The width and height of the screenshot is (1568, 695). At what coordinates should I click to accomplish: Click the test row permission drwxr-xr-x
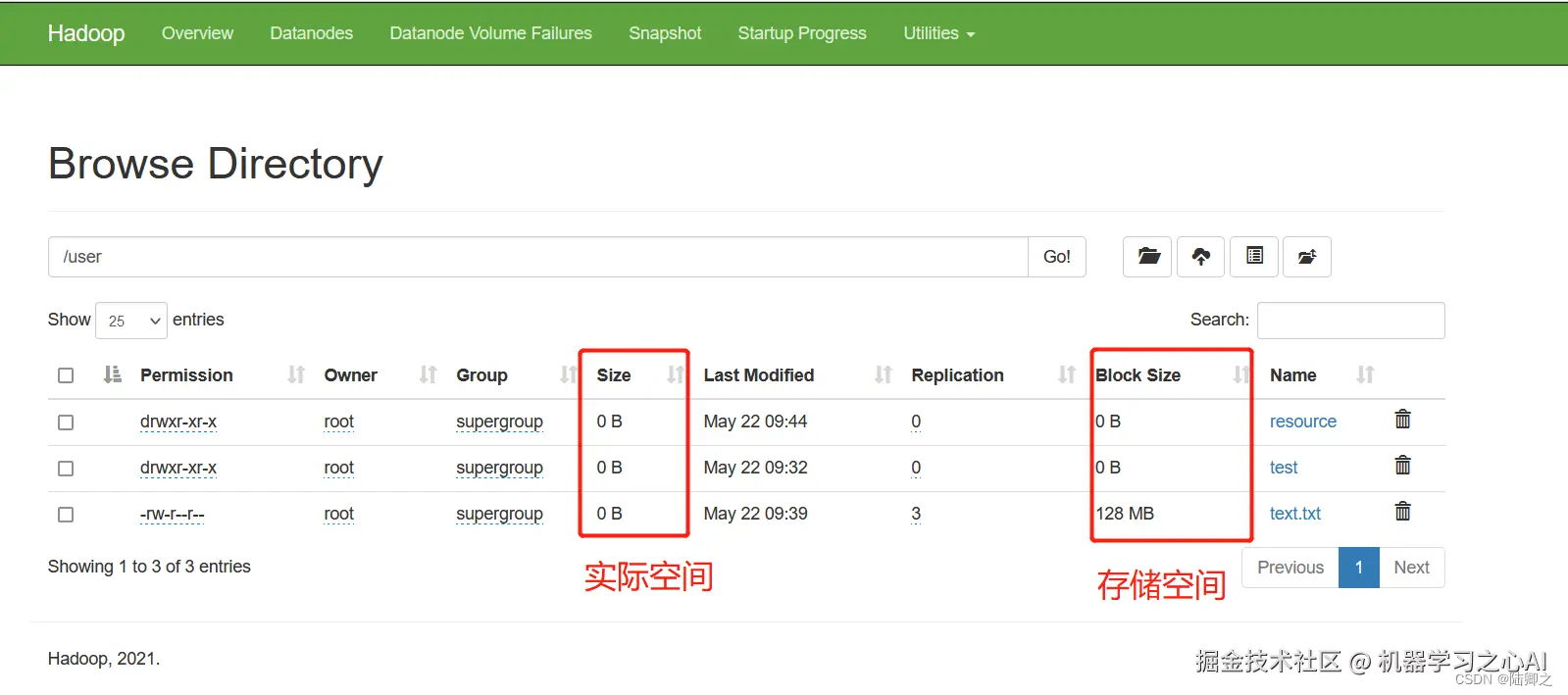coord(178,468)
